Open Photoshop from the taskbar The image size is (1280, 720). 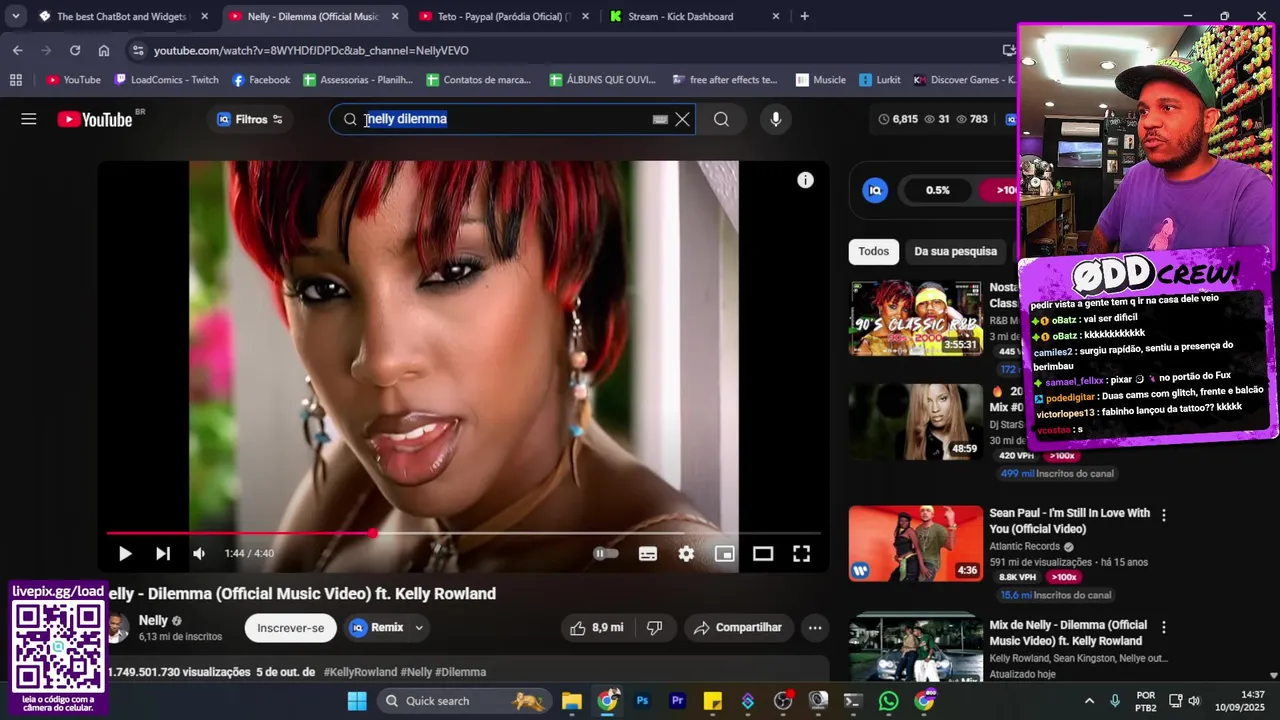pyautogui.click(x=642, y=701)
